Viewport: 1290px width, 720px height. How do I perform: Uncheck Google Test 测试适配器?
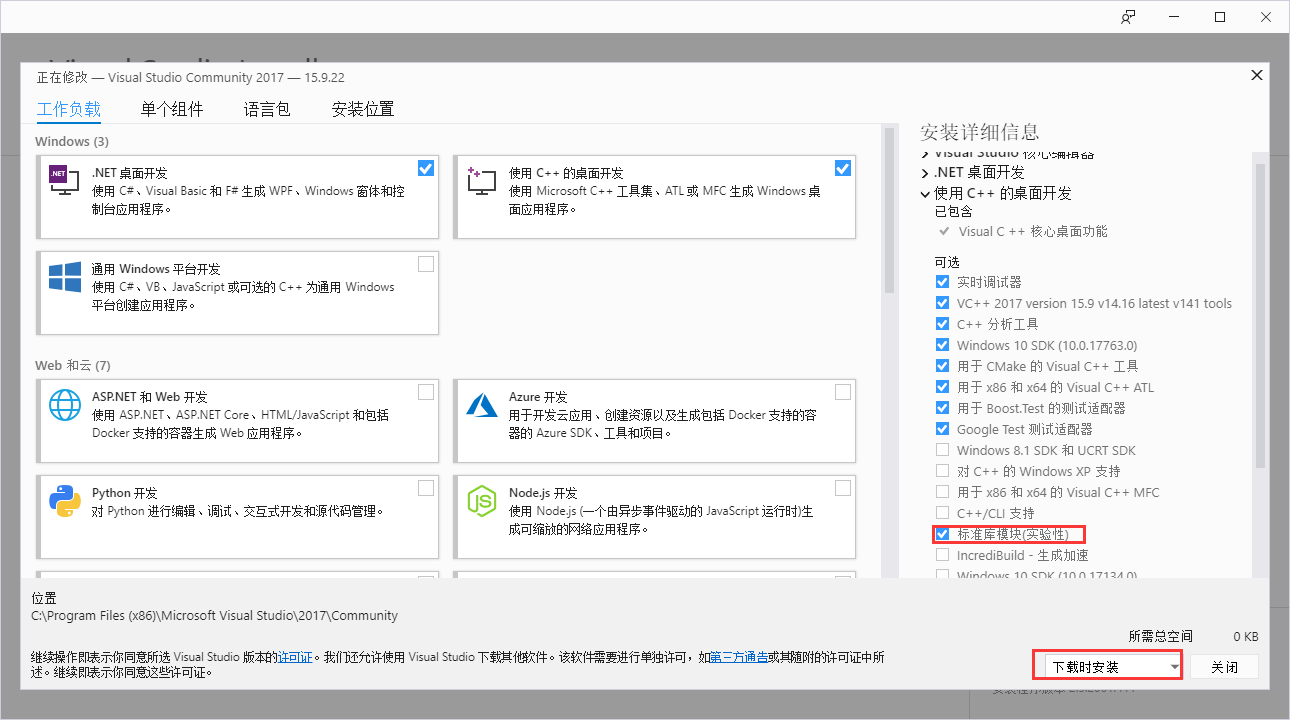point(942,429)
